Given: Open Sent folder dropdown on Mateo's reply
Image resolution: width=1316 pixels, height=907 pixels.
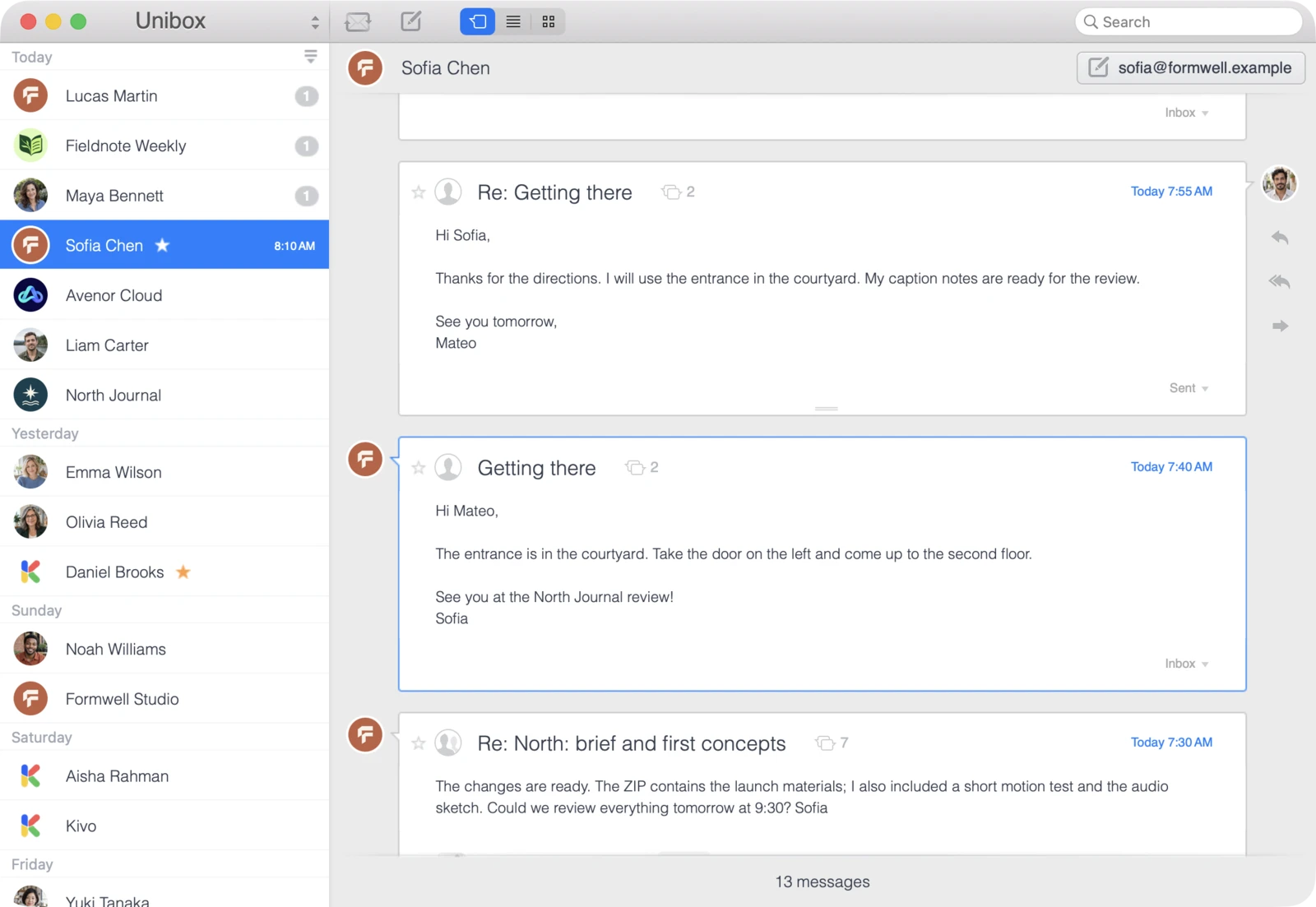Looking at the screenshot, I should click(x=1189, y=388).
